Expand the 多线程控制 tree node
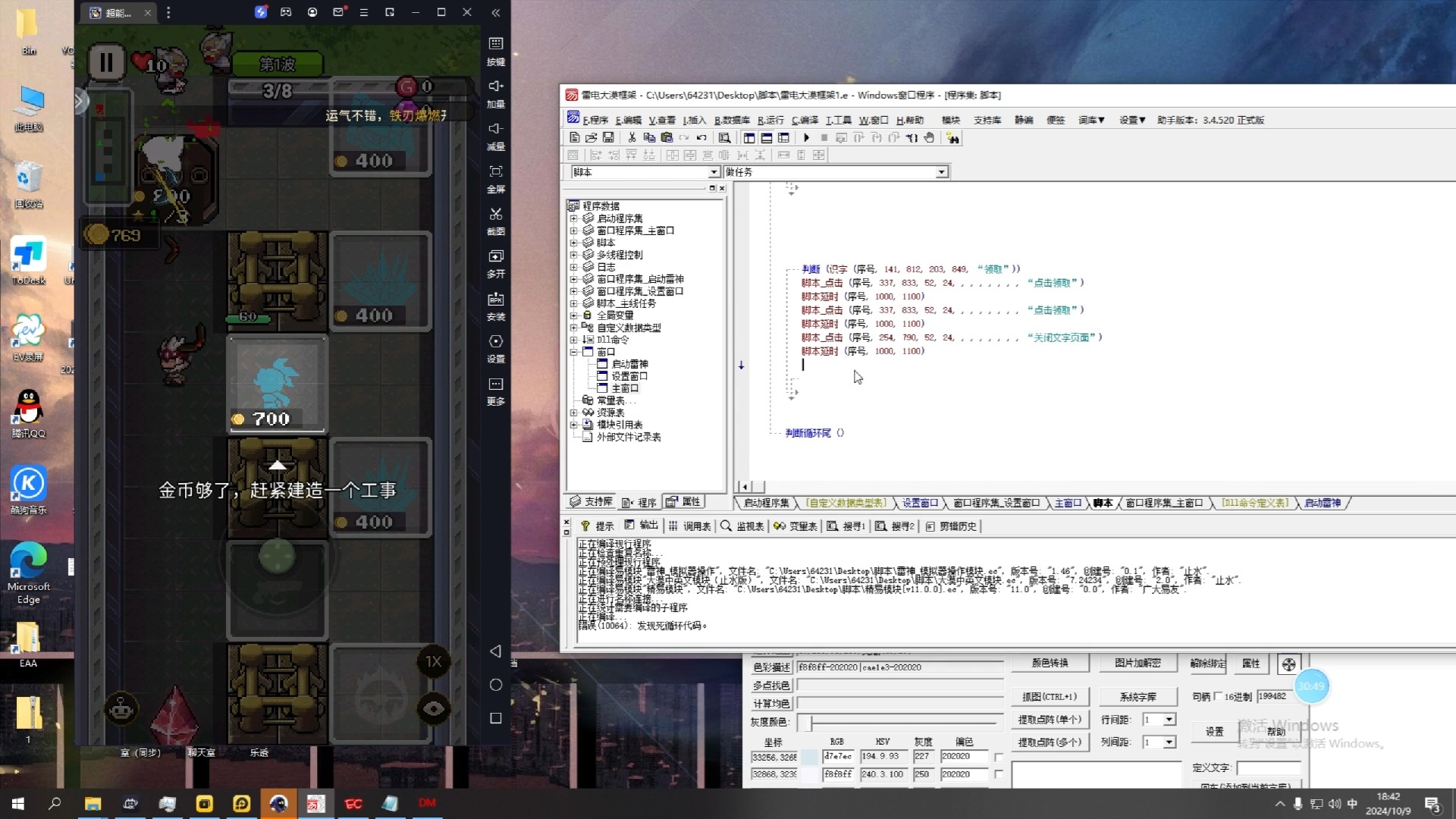The height and width of the screenshot is (819, 1456). (574, 255)
